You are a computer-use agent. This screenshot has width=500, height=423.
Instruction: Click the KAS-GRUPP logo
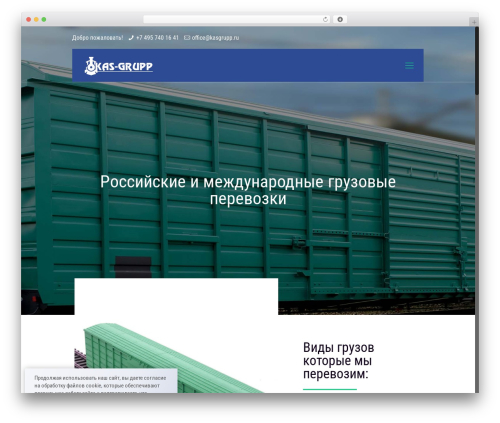pyautogui.click(x=119, y=66)
